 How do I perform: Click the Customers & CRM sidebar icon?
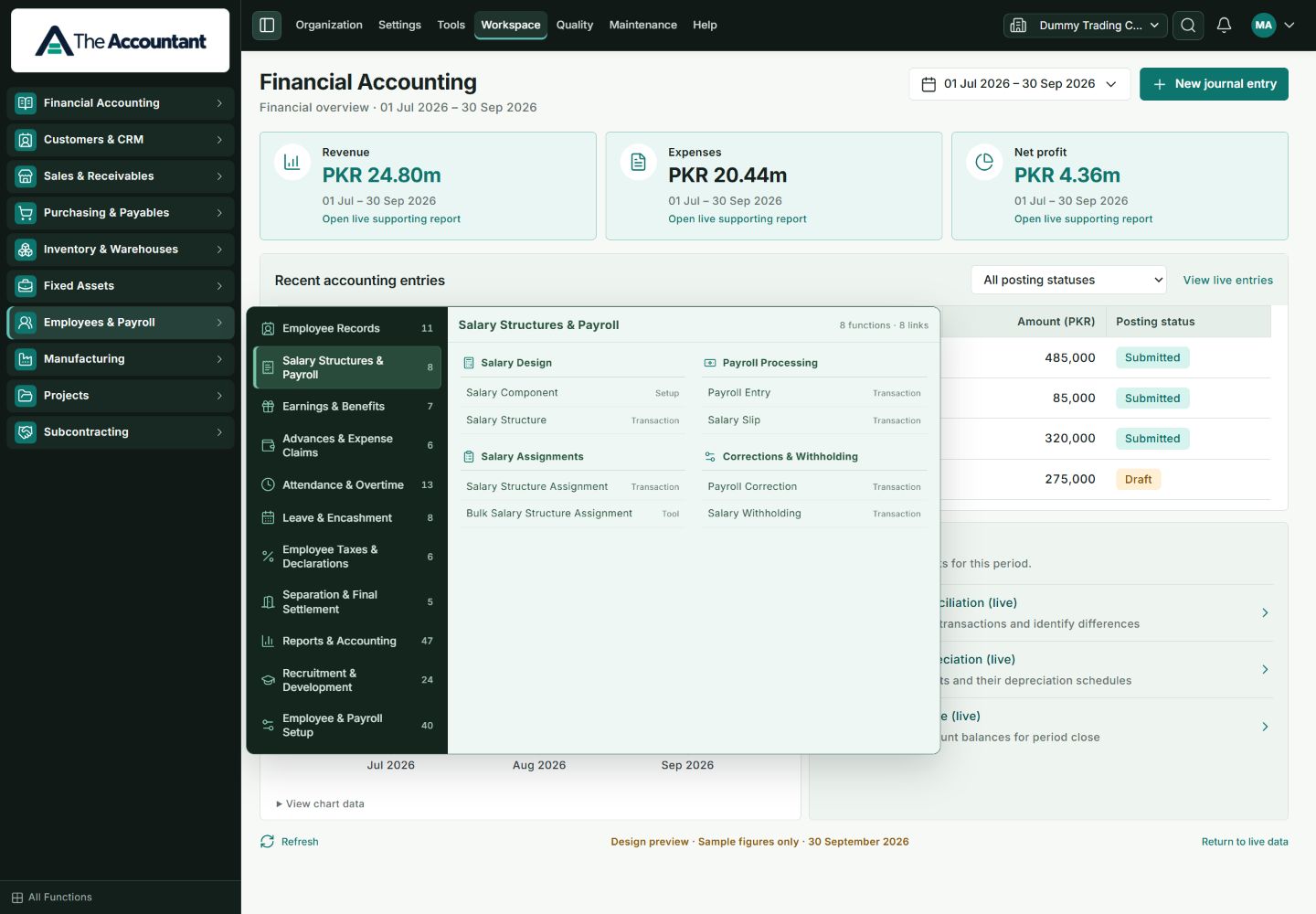coord(26,140)
